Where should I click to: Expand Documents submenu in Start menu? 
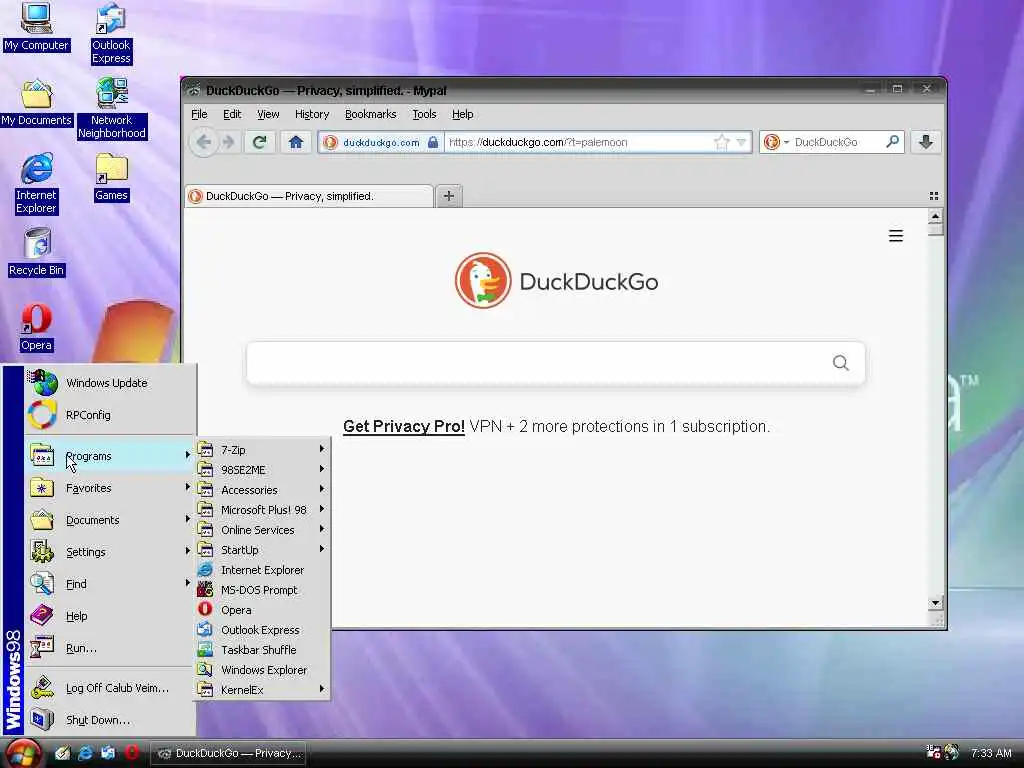(x=110, y=520)
